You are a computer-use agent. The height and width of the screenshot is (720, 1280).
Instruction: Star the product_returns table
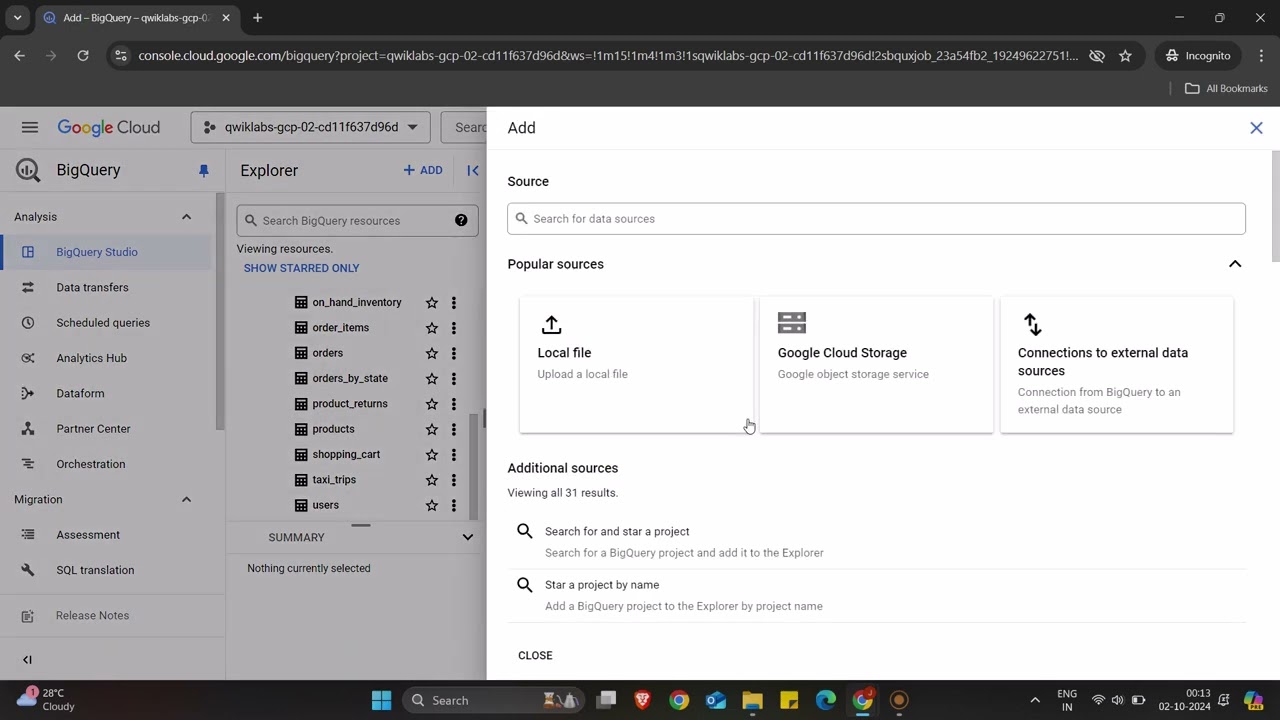[432, 404]
